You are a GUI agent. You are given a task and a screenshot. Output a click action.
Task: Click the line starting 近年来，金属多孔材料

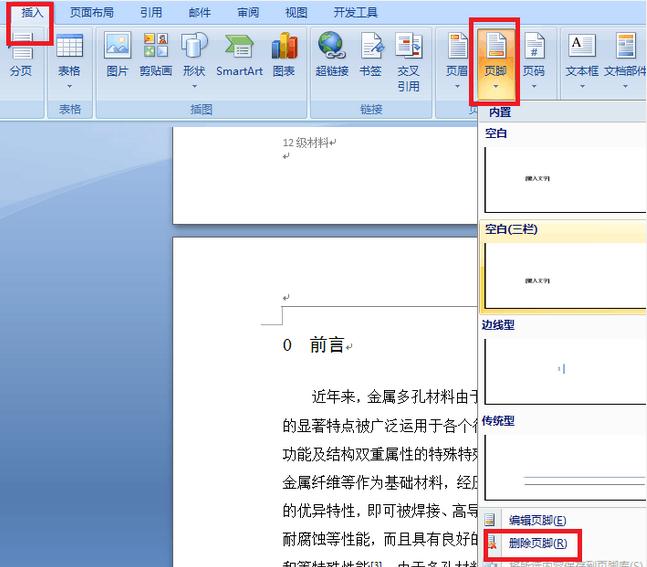pyautogui.click(x=394, y=397)
